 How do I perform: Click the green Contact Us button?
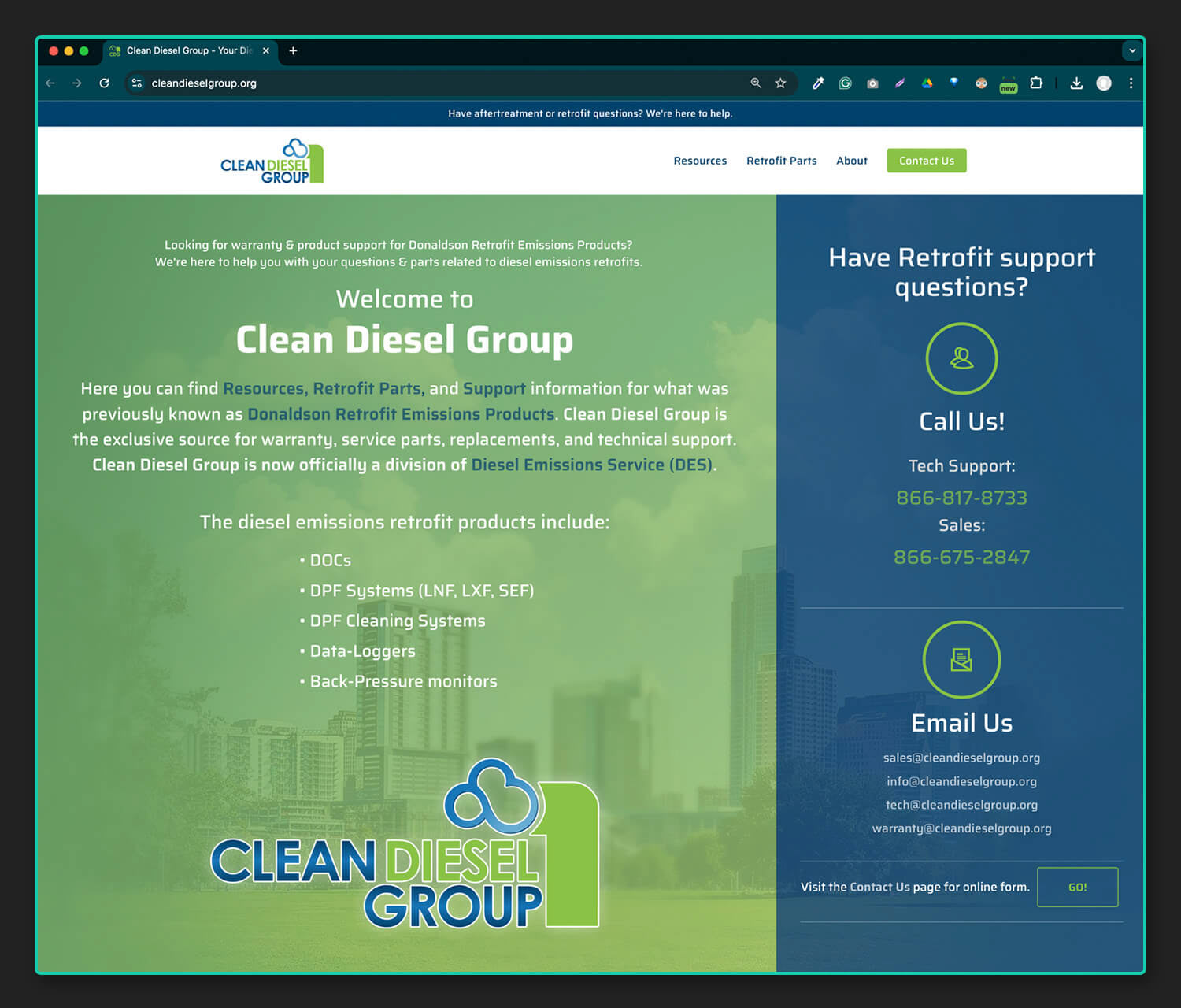[927, 161]
